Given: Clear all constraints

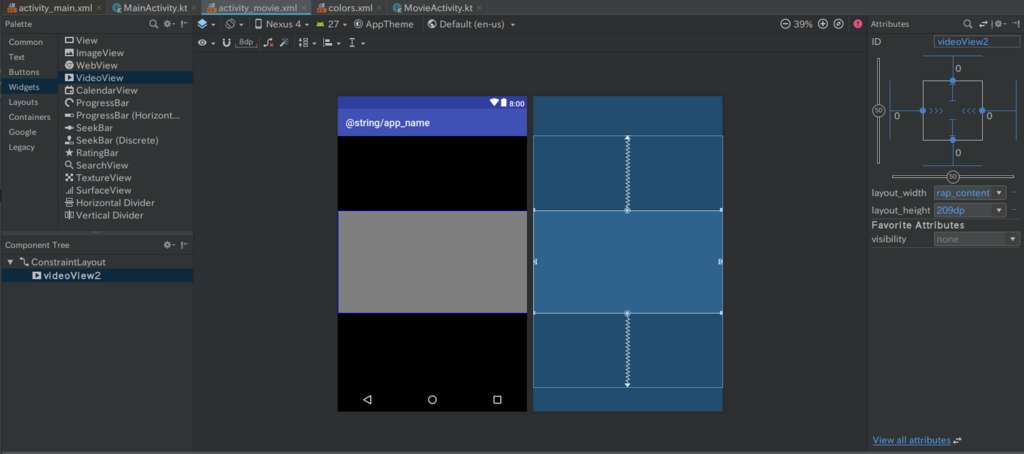Looking at the screenshot, I should click(268, 42).
